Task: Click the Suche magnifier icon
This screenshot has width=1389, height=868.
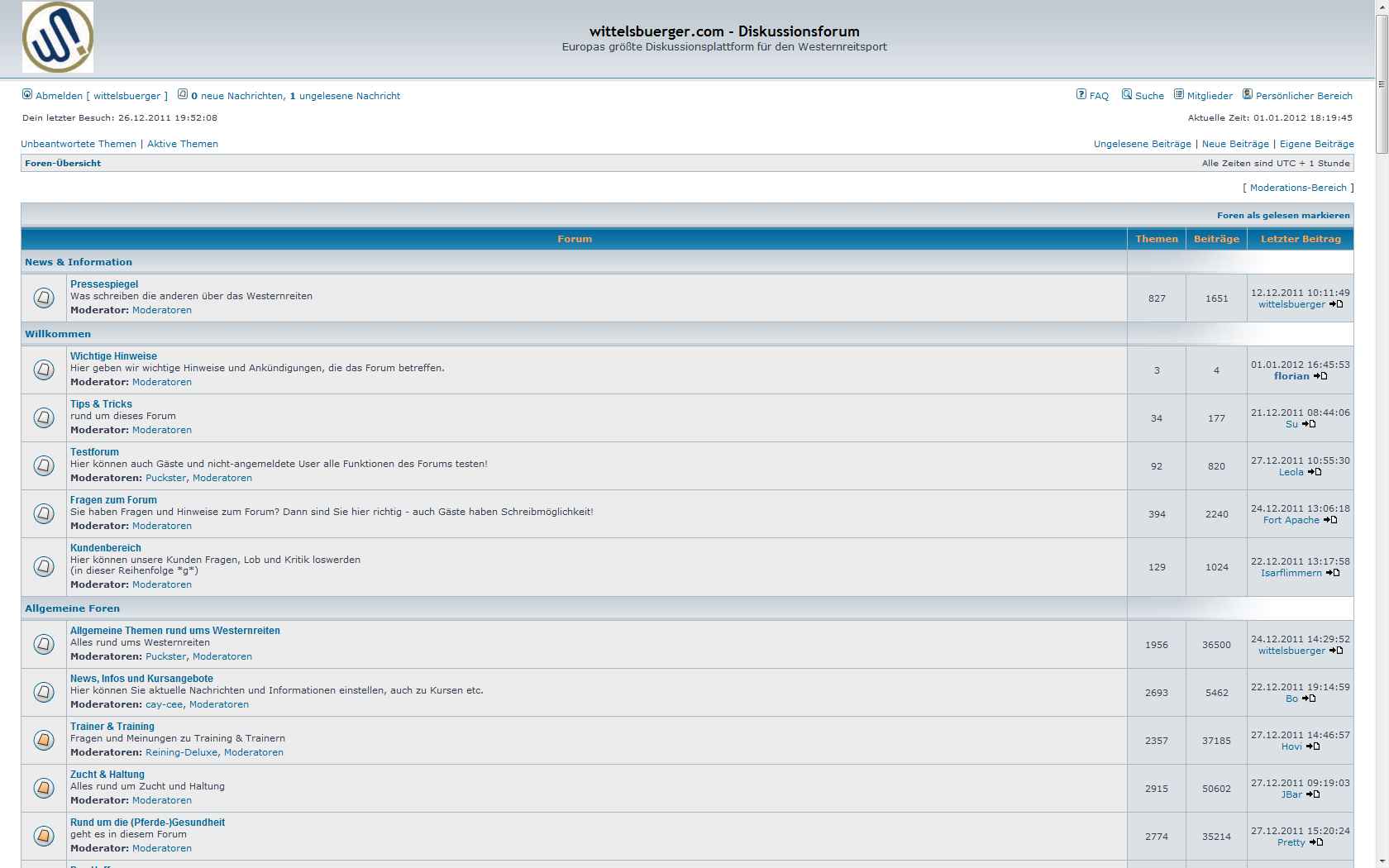Action: coord(1126,94)
